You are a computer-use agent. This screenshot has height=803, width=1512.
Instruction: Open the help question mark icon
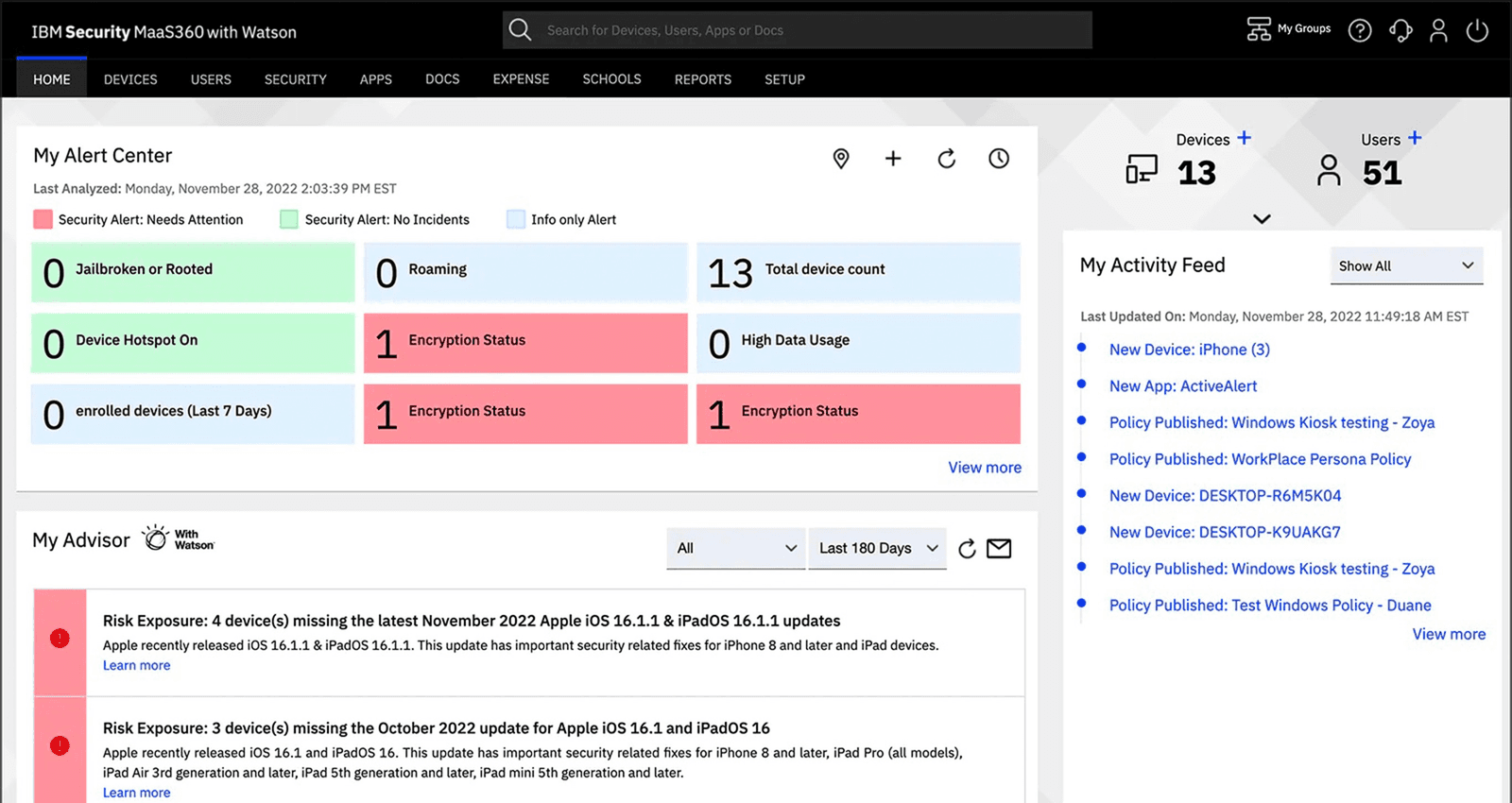(x=1360, y=30)
